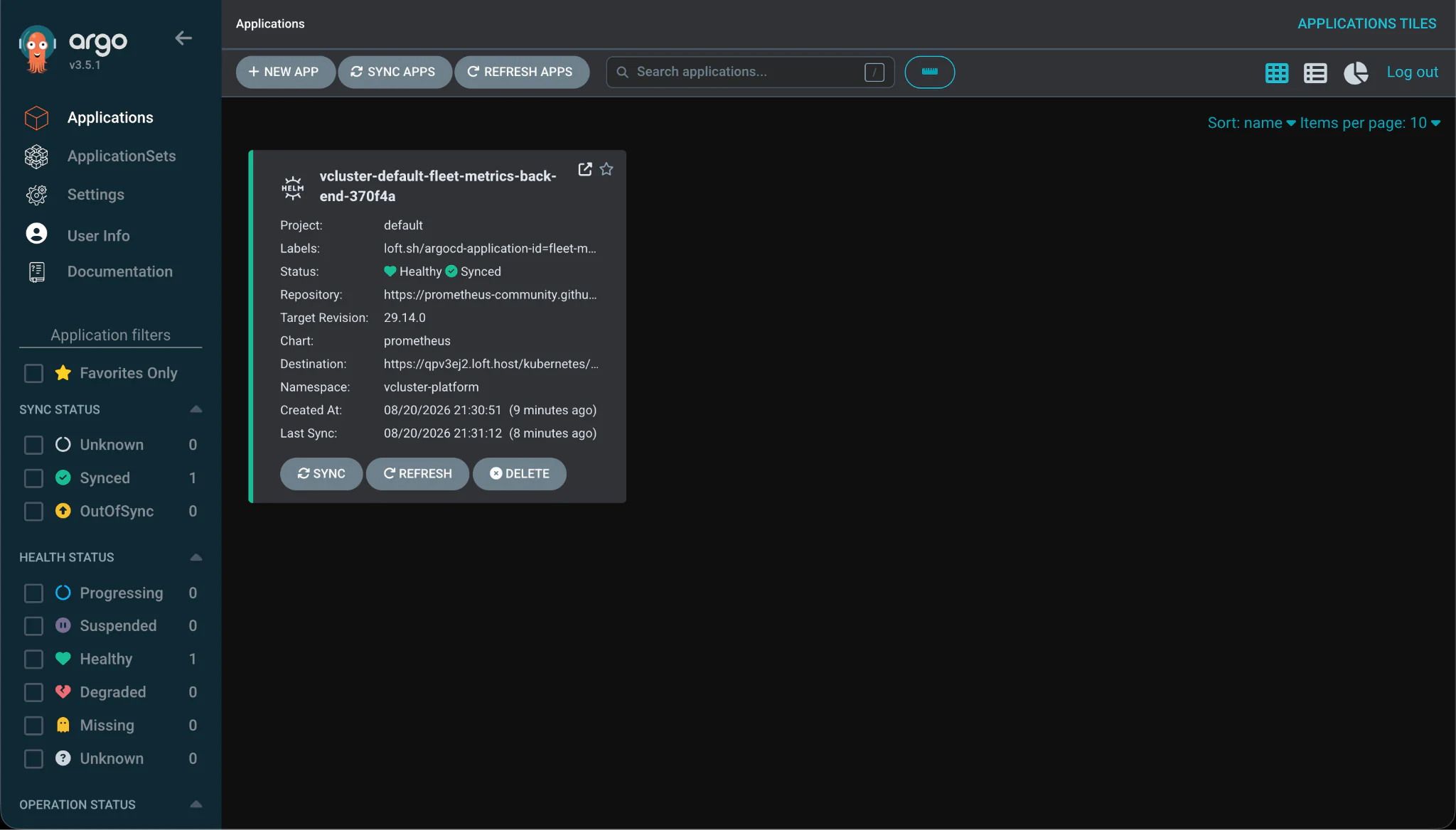Viewport: 1456px width, 830px height.
Task: Check the Missing health filter
Action: click(x=33, y=726)
